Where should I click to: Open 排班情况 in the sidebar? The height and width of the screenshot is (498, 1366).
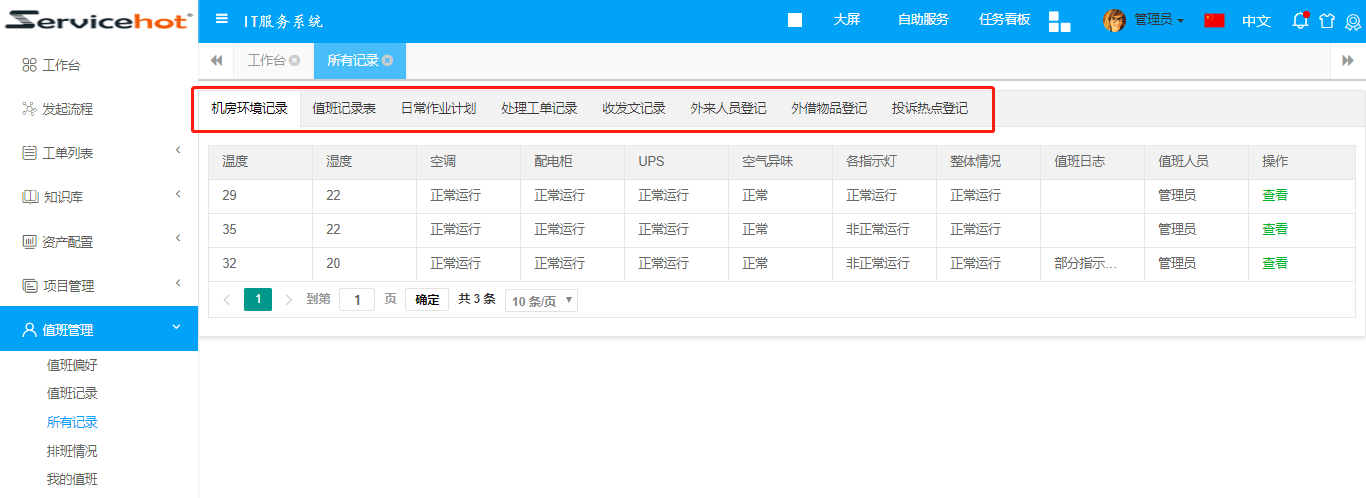coord(72,451)
